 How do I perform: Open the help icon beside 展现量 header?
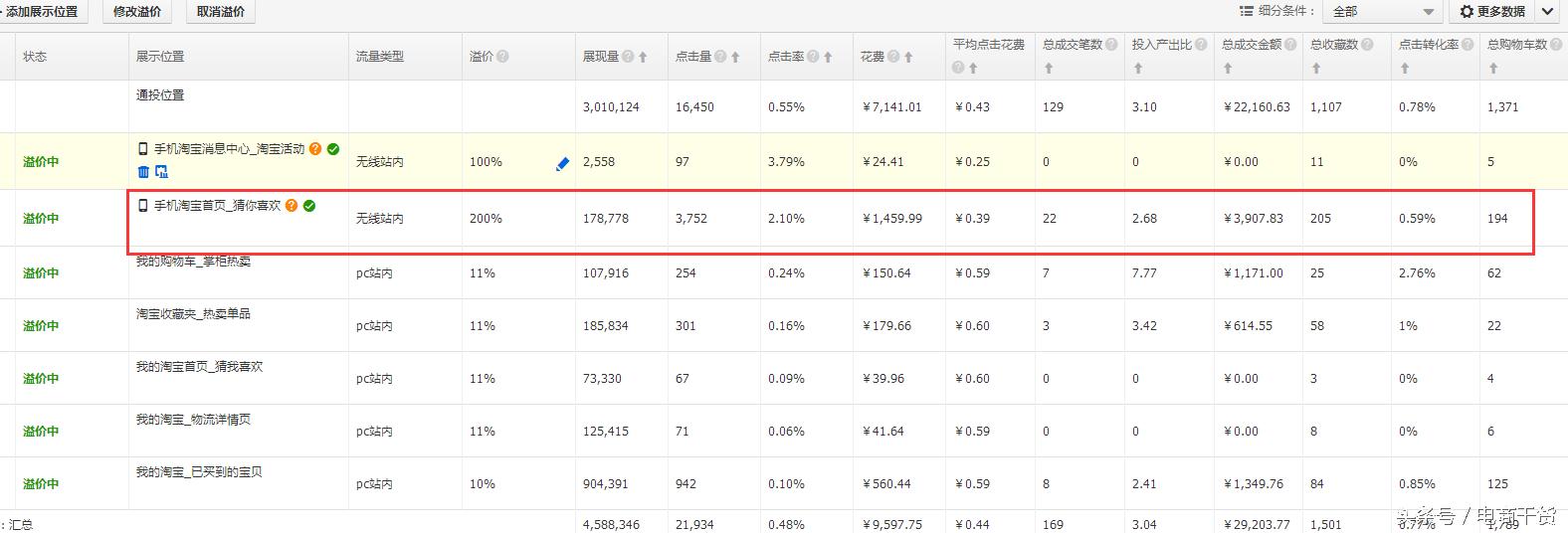click(x=628, y=57)
